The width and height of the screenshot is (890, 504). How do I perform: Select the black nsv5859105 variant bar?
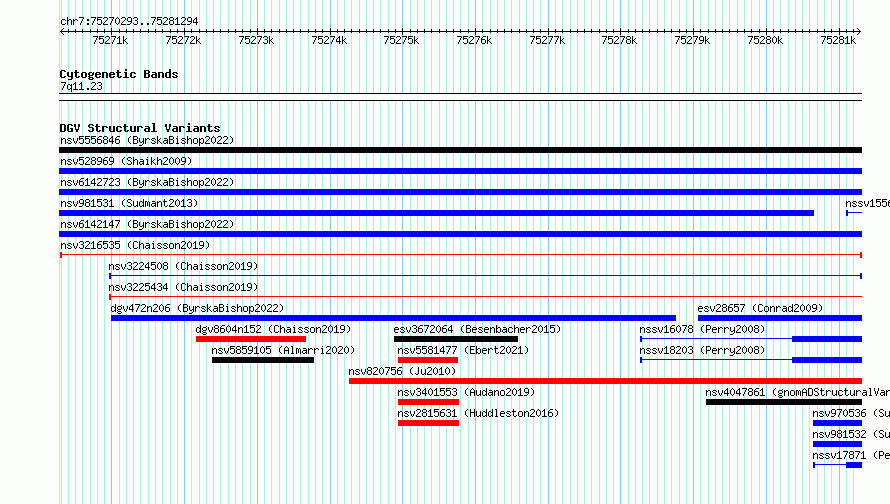(x=263, y=360)
